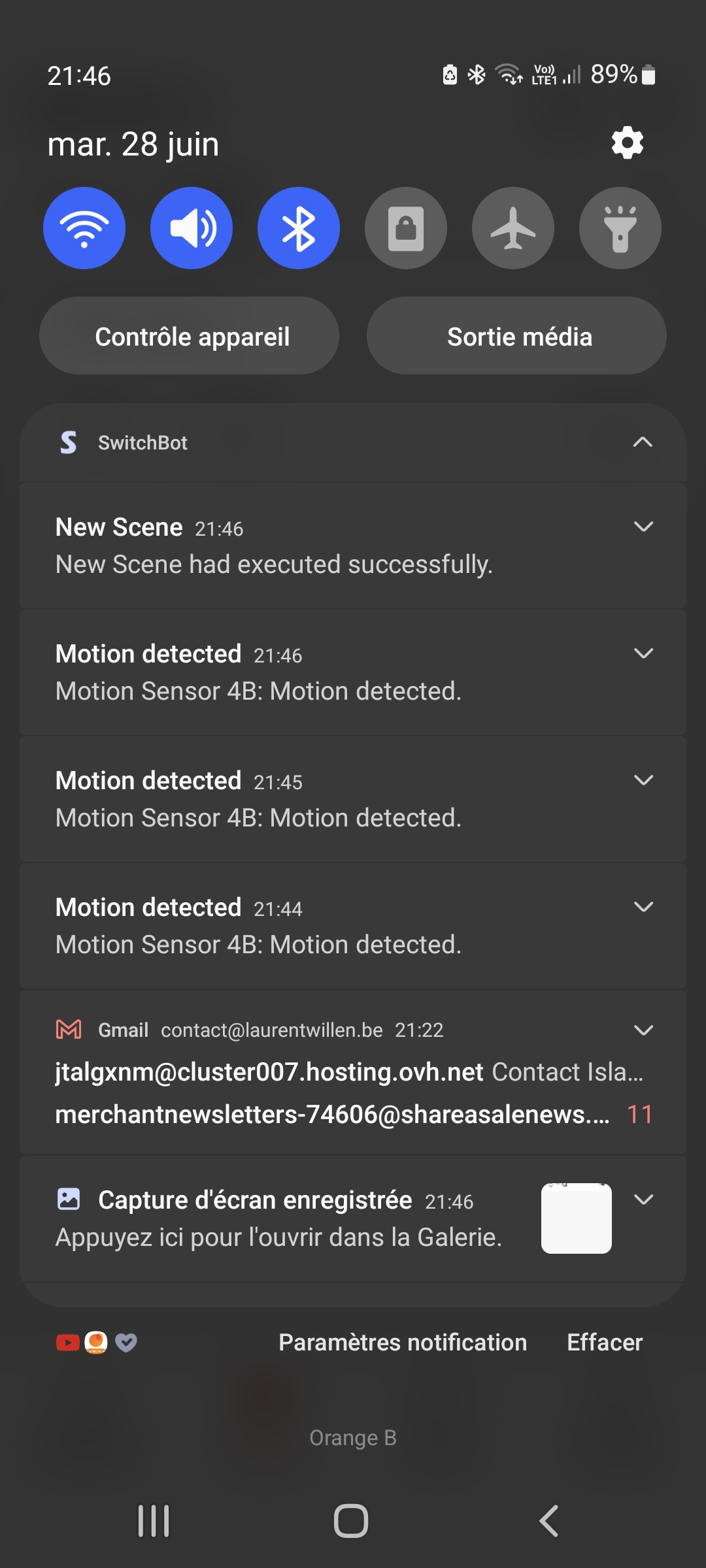This screenshot has height=1568, width=706.
Task: Open recent apps navigation button
Action: tap(154, 1521)
